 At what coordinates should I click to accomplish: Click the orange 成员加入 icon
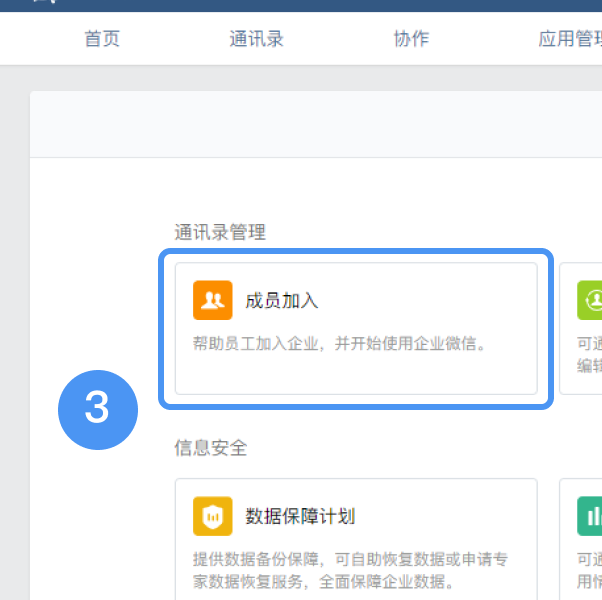(213, 300)
